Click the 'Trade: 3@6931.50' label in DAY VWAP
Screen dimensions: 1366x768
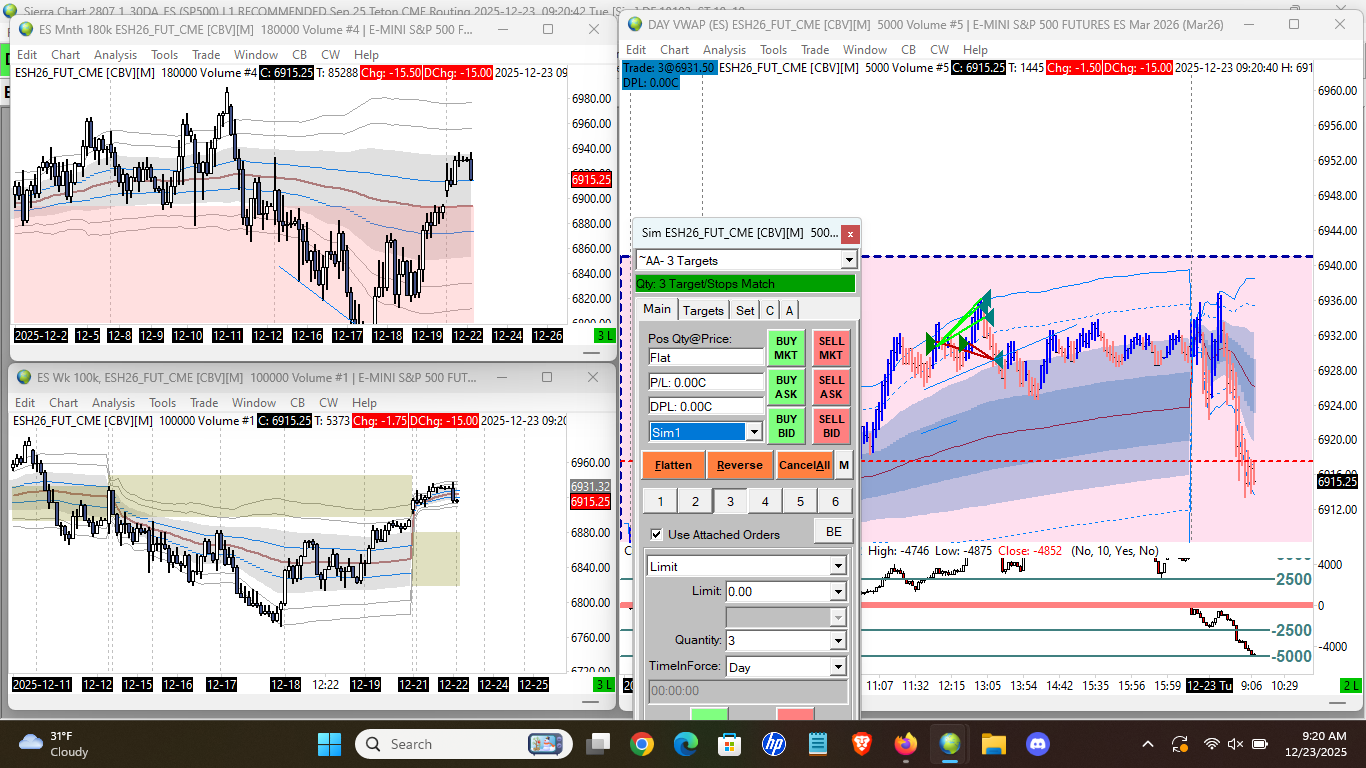(669, 67)
